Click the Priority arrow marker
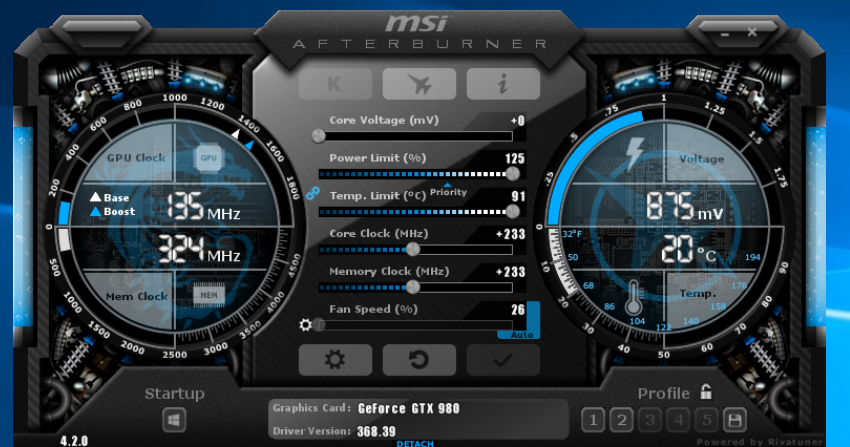Image resolution: width=850 pixels, height=447 pixels. (447, 185)
